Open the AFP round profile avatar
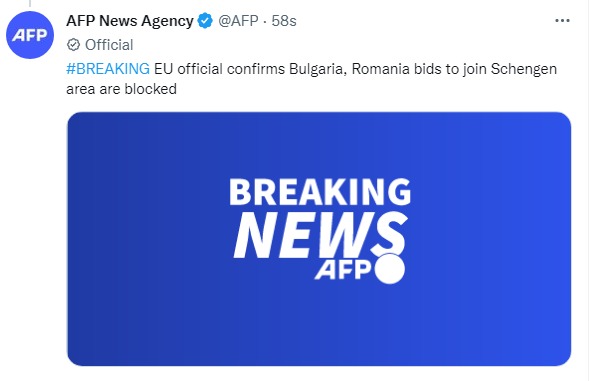 tap(30, 35)
